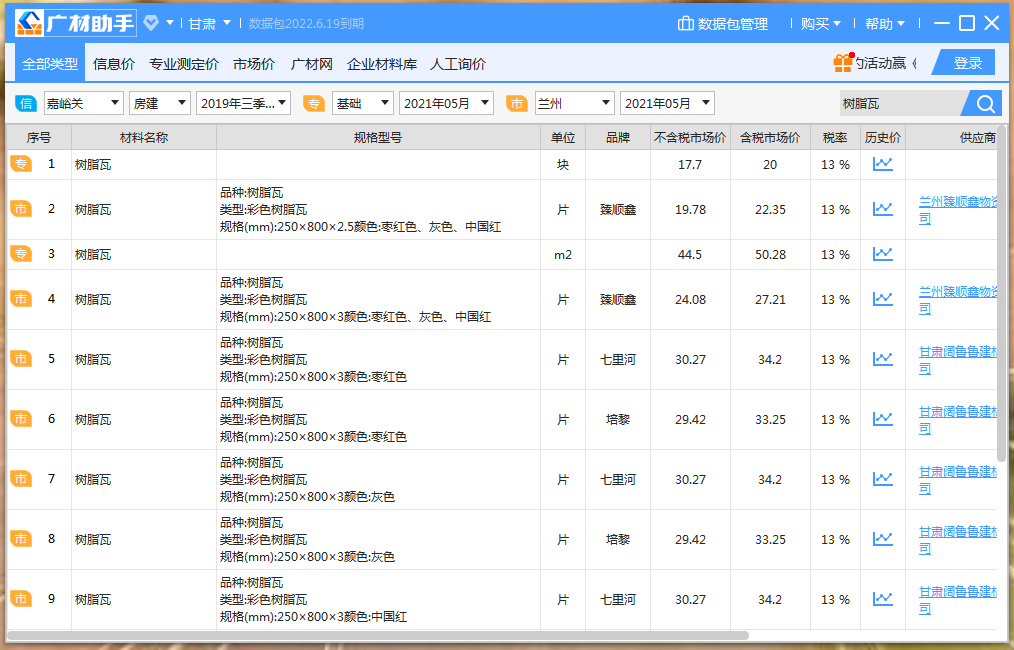Click the diamond VIP icon in title bar
Screen dimensions: 1014x650
pyautogui.click(x=151, y=23)
